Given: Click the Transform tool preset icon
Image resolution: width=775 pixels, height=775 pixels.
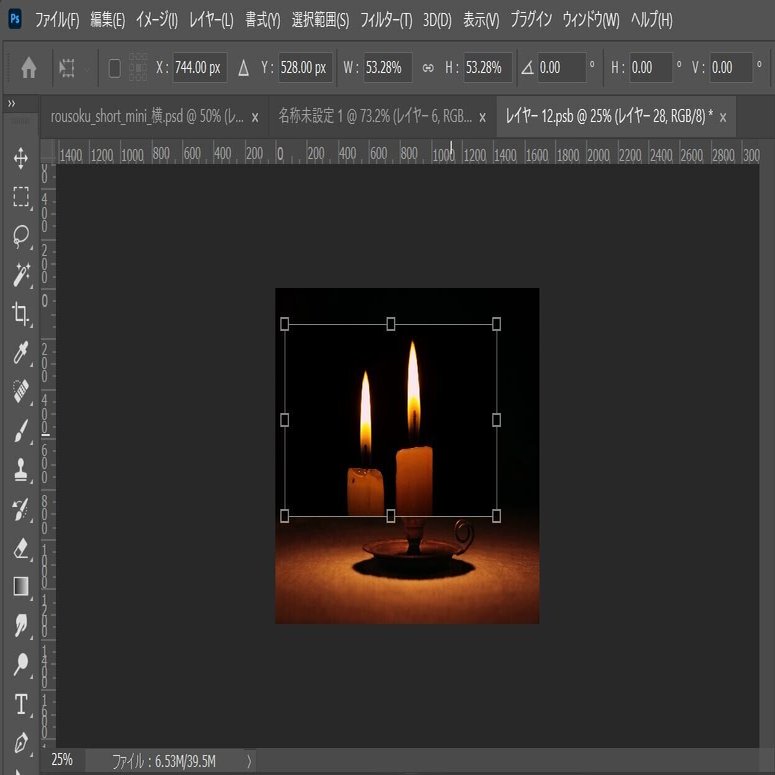Looking at the screenshot, I should [x=67, y=68].
